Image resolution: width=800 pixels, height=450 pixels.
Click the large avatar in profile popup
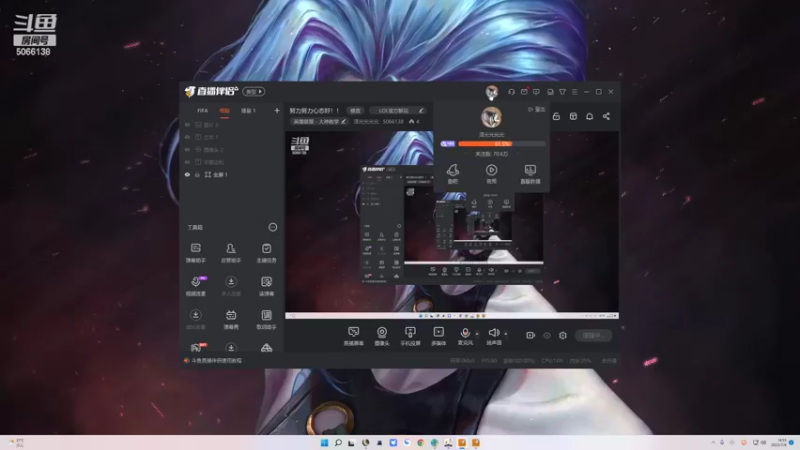(491, 117)
